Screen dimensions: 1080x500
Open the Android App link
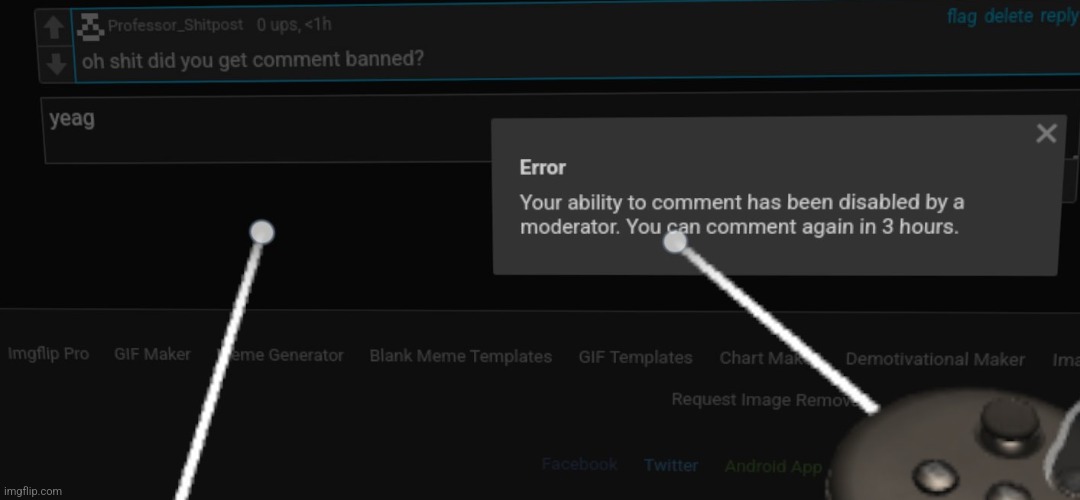[773, 467]
